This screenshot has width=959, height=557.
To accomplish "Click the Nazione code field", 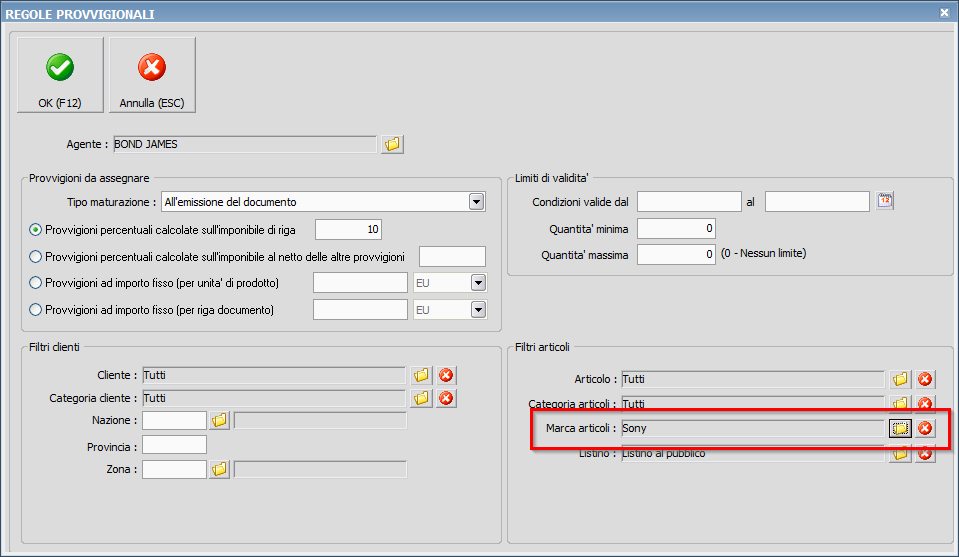I will 174,420.
